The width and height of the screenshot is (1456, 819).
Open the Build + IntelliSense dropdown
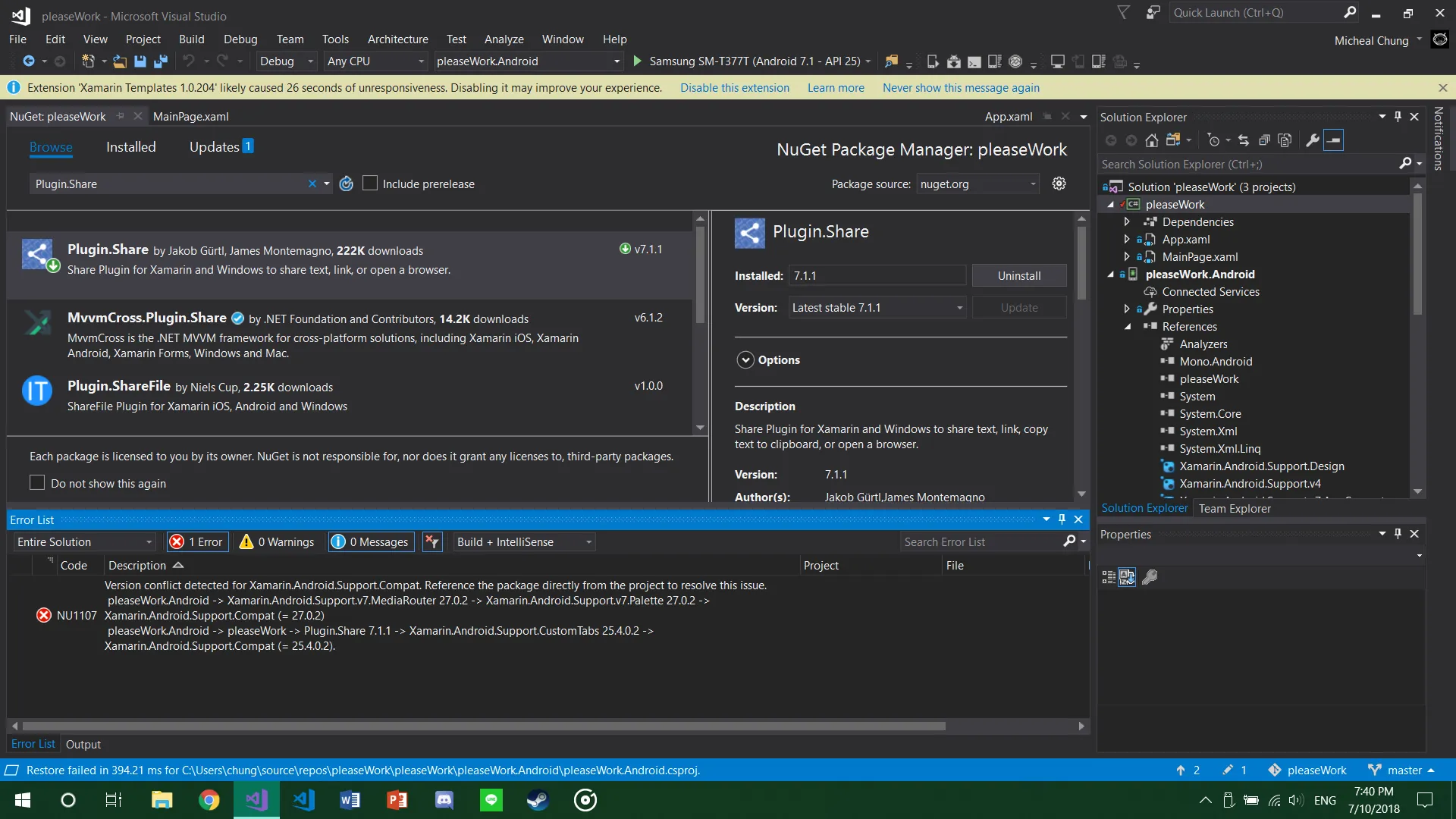[x=524, y=541]
